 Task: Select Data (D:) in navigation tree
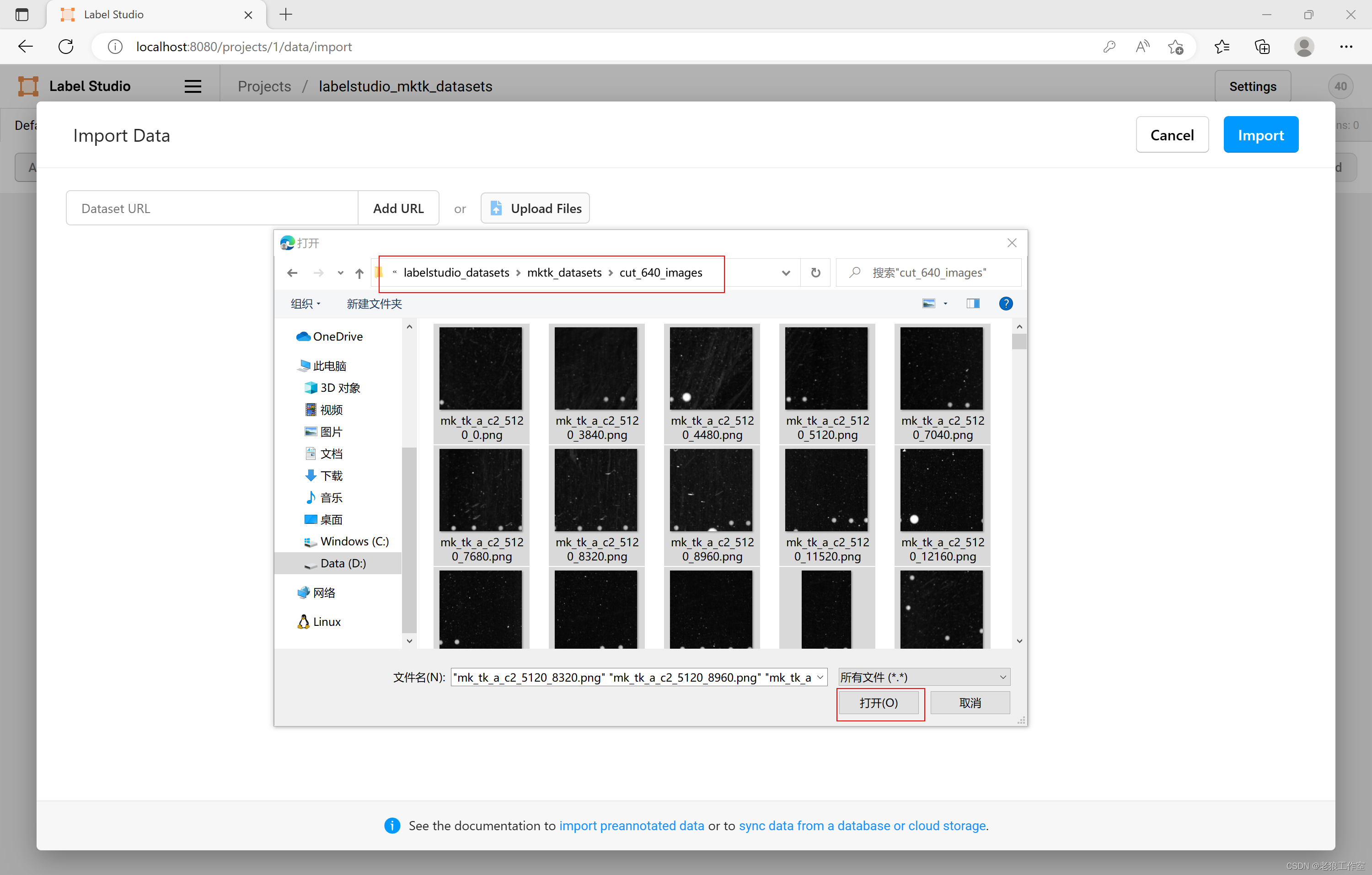(x=343, y=563)
